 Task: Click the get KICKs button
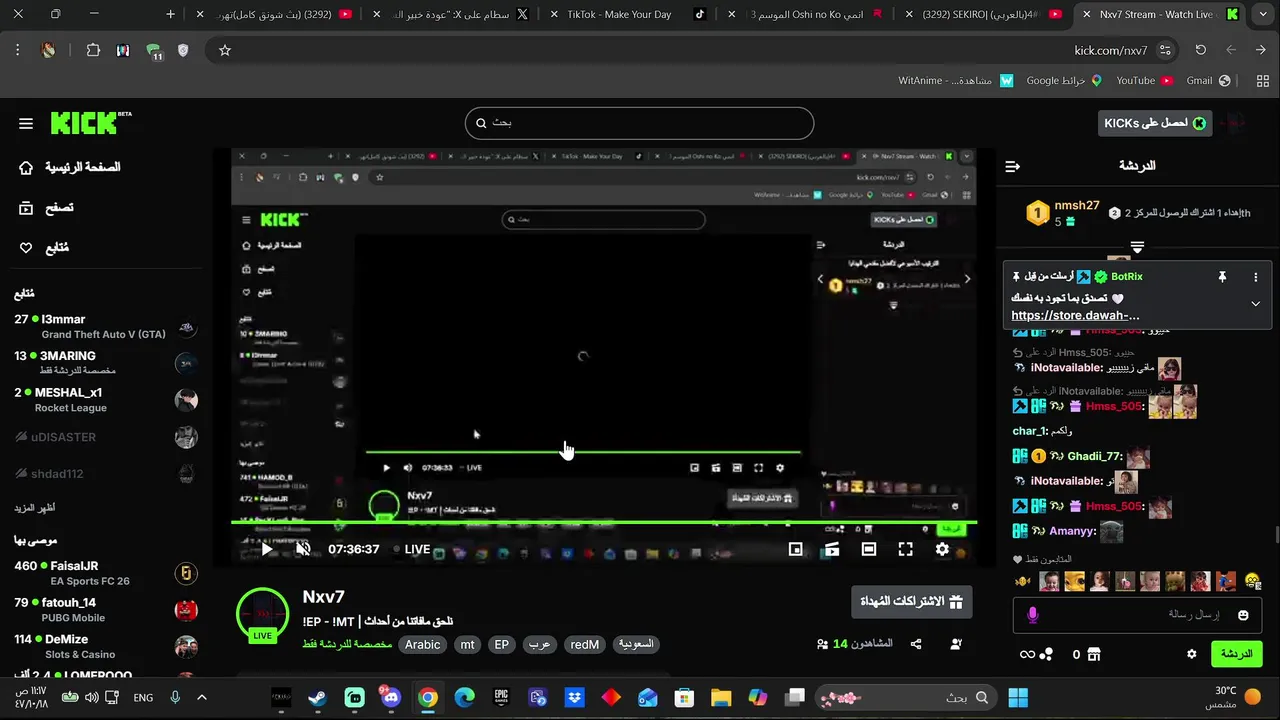click(x=1154, y=123)
